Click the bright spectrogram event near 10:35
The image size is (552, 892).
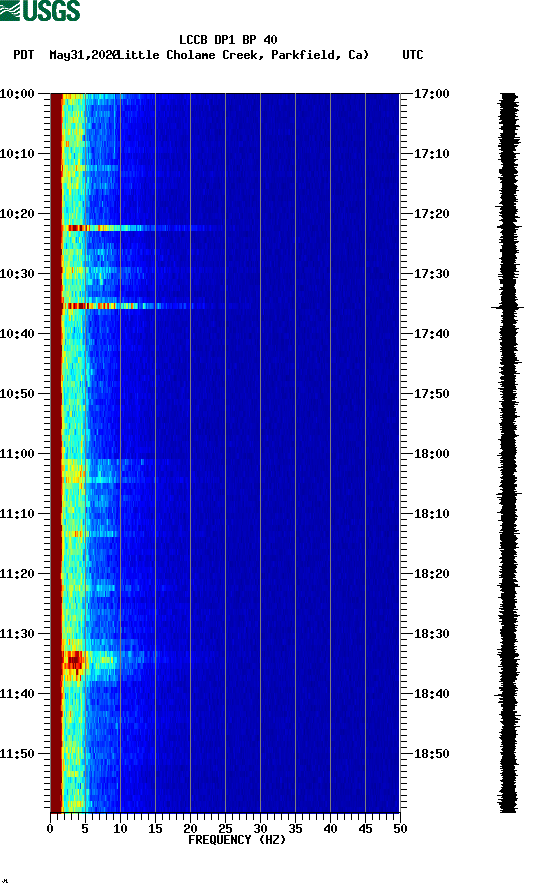click(134, 306)
